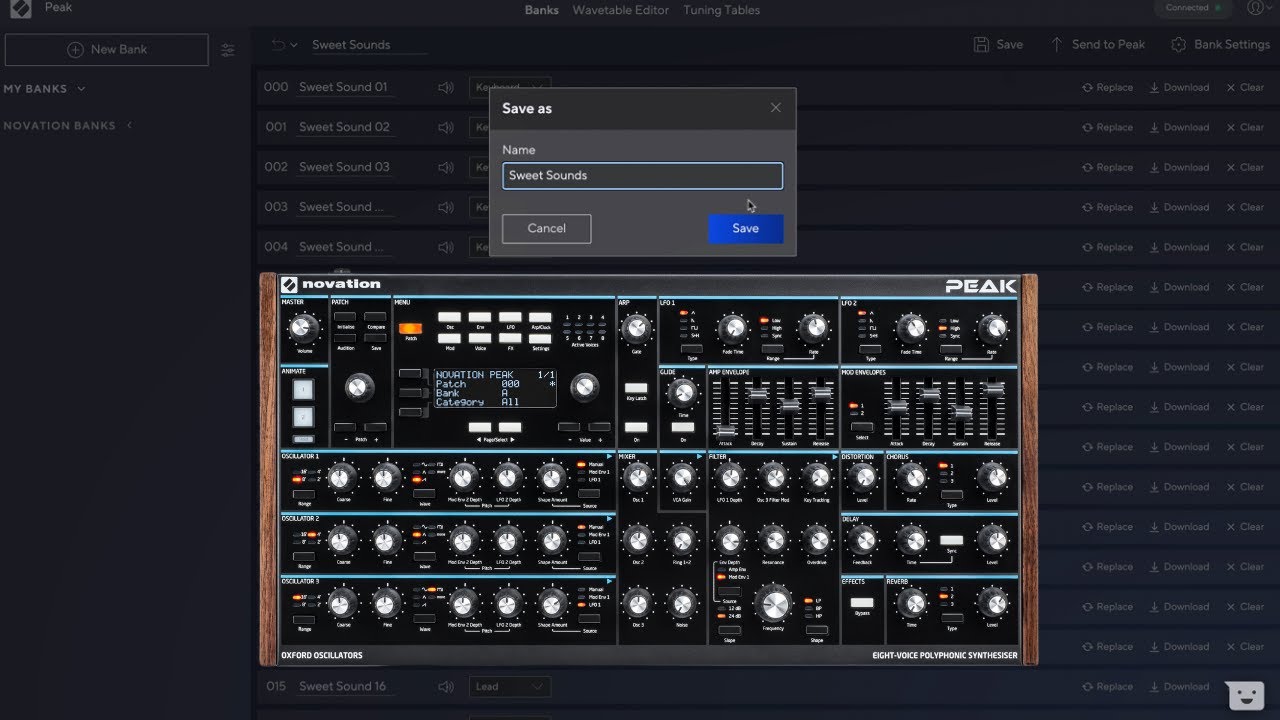Clear the Sweet Sound 16 slot
1280x720 pixels.
1245,687
